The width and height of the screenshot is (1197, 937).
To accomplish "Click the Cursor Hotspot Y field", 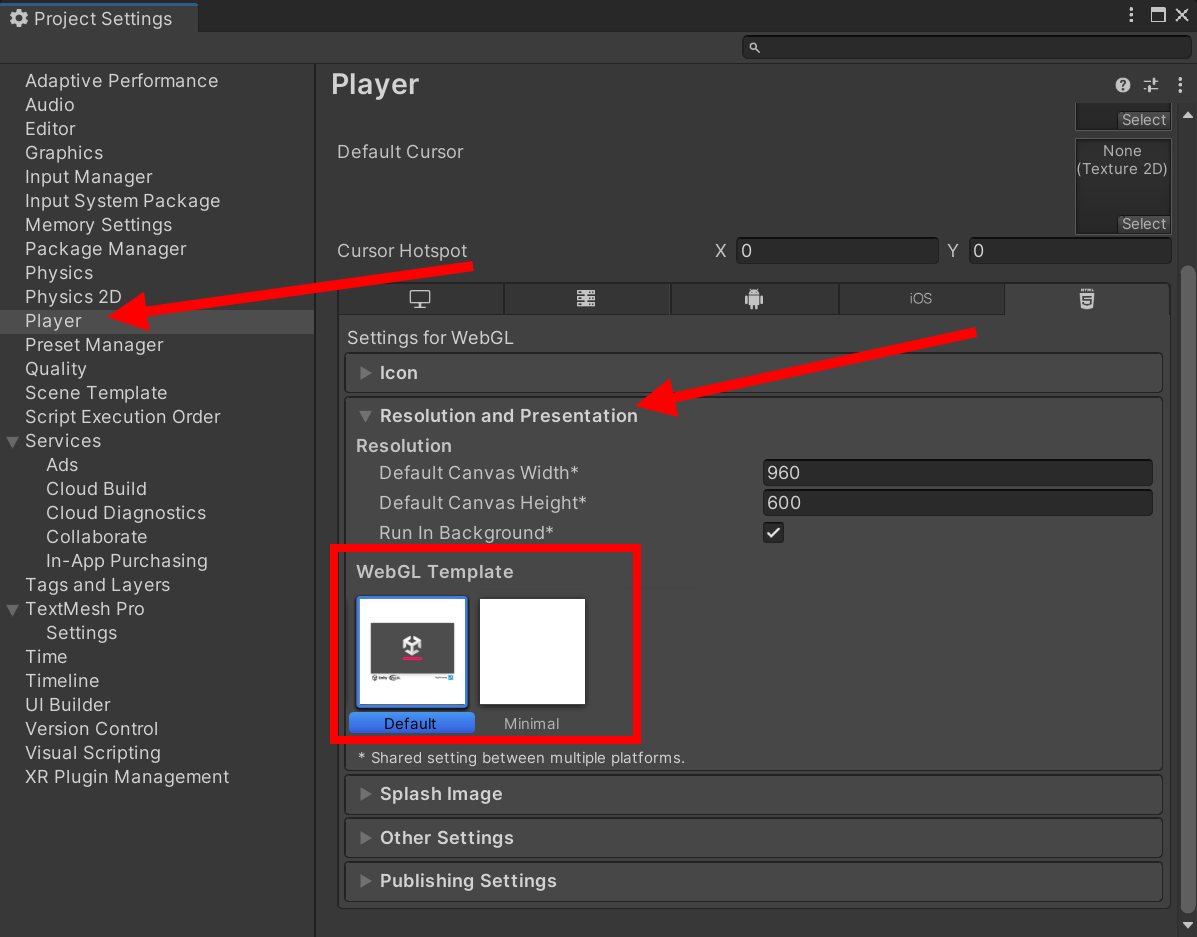I will [x=1070, y=250].
